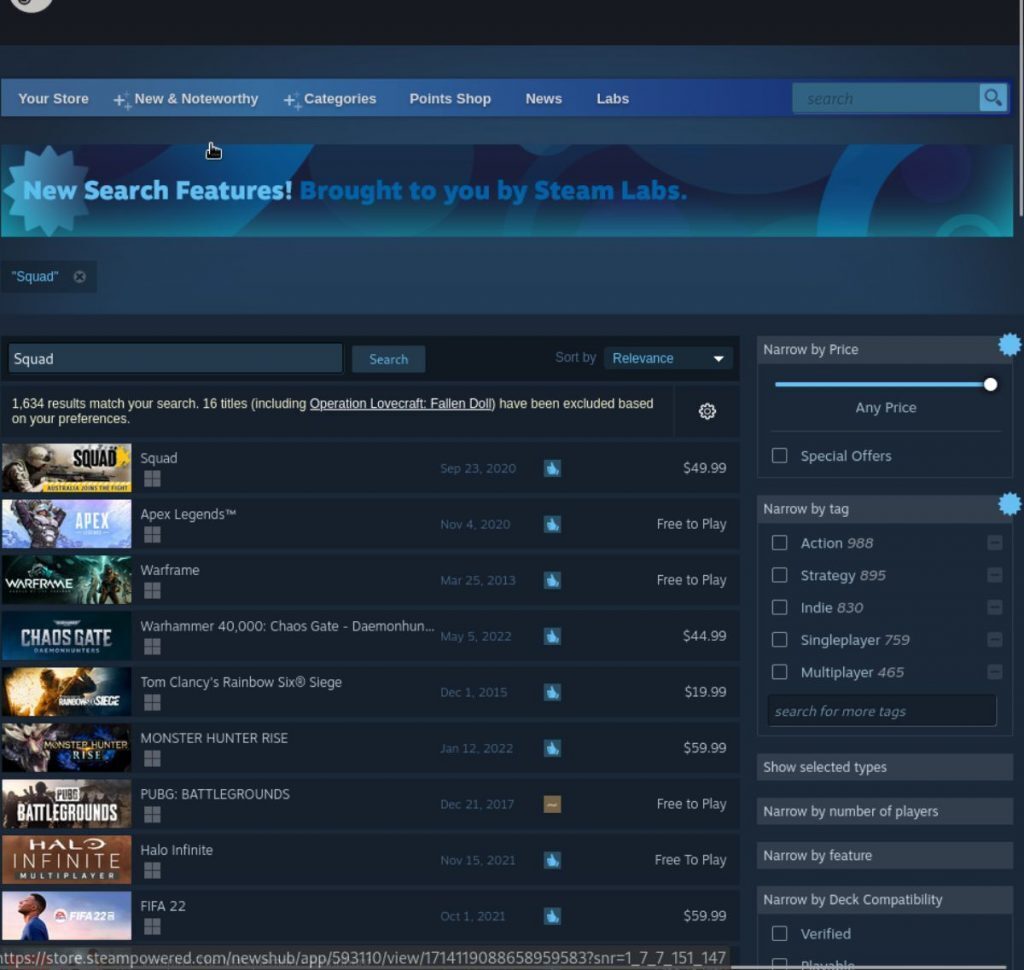Click the thumbs-up review icon on the Squad row
1024x970 pixels.
point(552,468)
